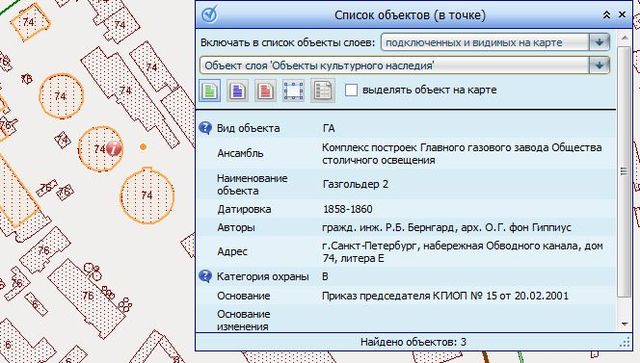Click the Основание label

coord(243,296)
